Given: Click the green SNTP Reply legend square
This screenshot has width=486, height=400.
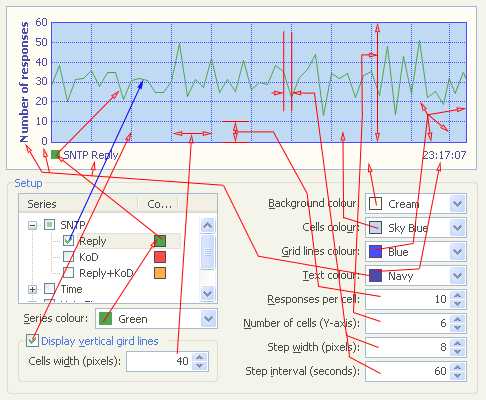Looking at the screenshot, I should 56,155.
